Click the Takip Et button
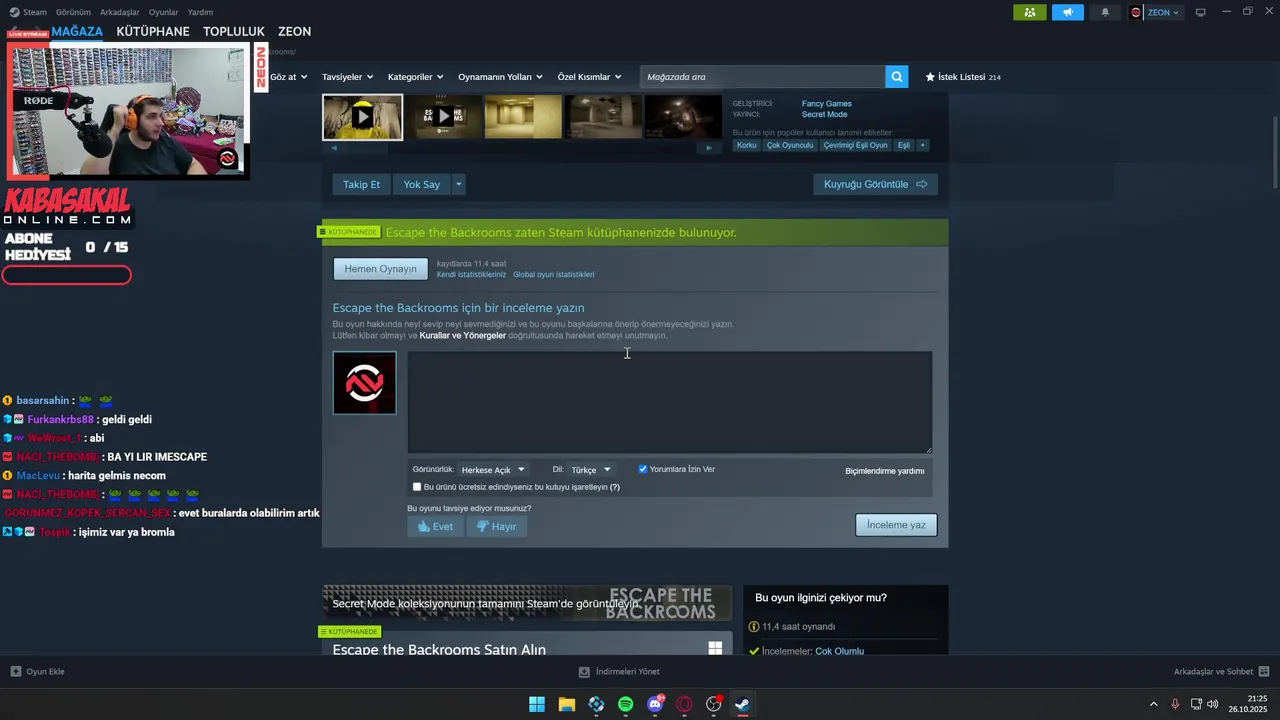 click(x=361, y=184)
